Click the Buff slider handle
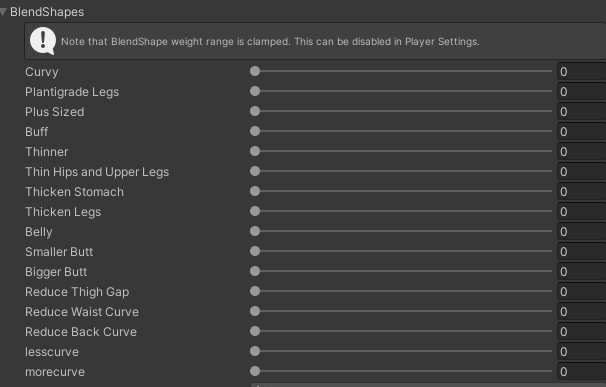606x387 pixels. coord(255,131)
